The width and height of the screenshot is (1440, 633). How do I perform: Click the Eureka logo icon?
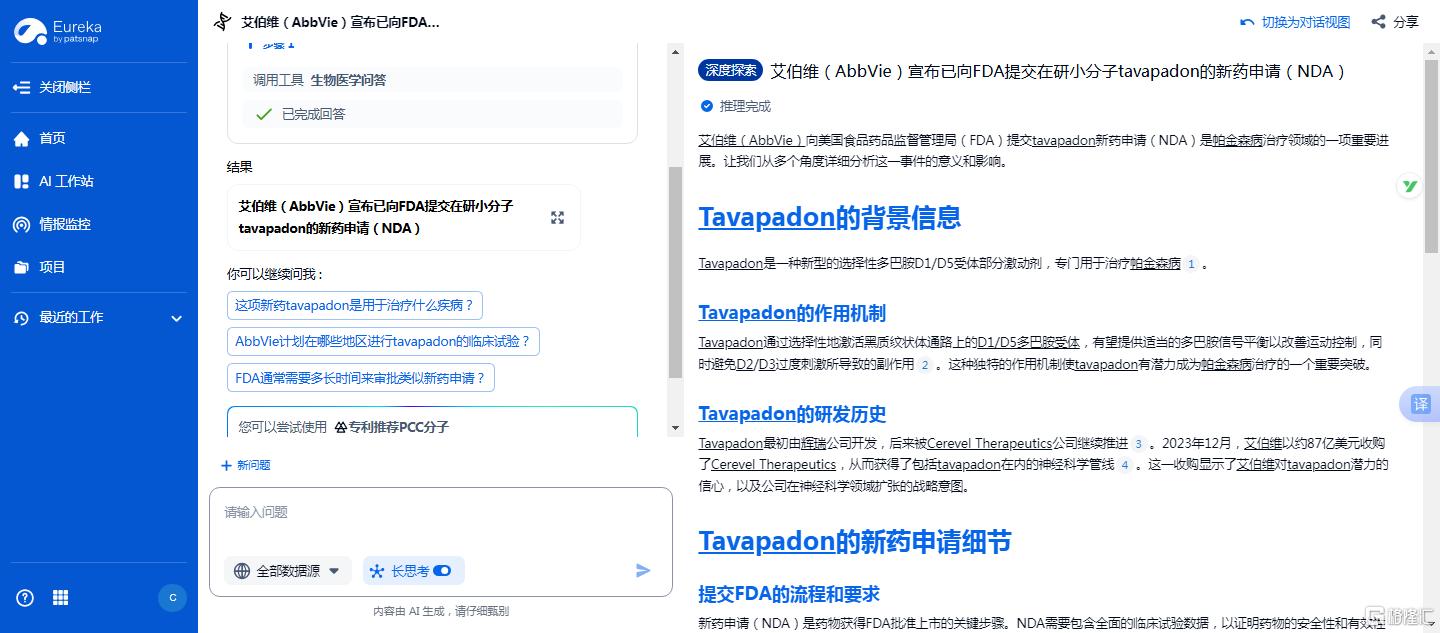tap(29, 32)
